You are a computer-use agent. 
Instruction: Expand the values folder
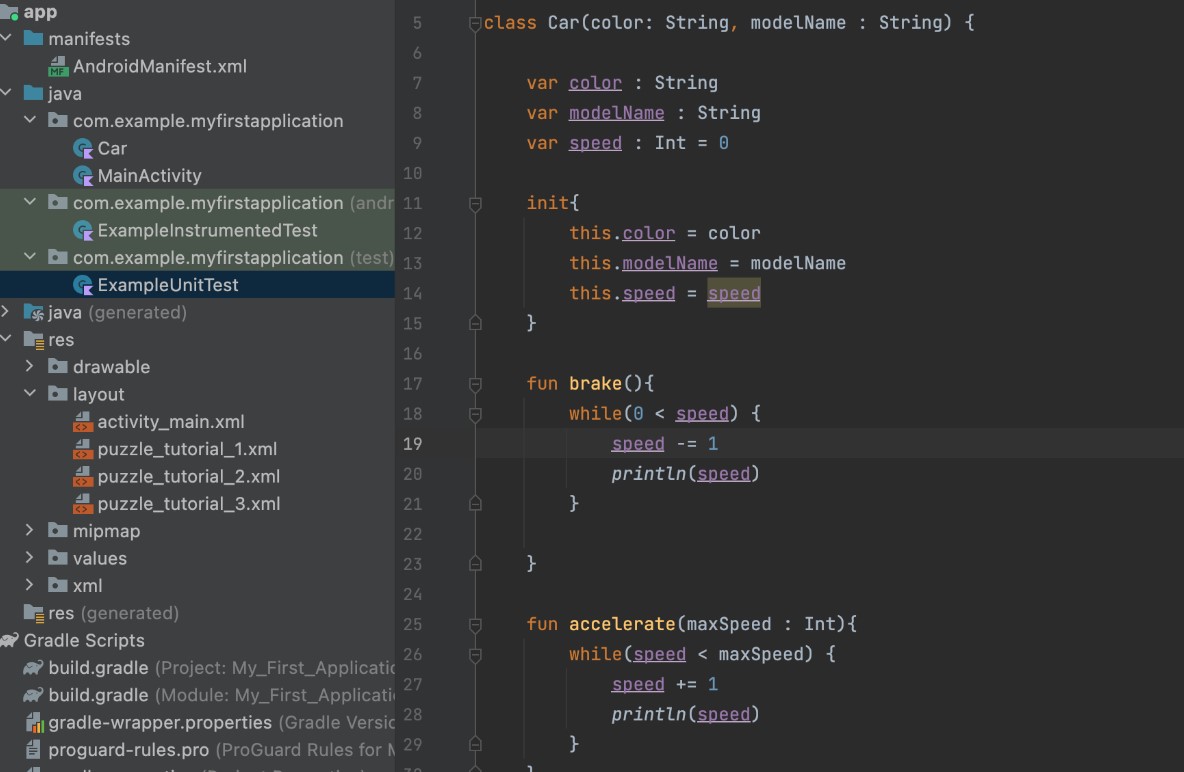click(30, 557)
